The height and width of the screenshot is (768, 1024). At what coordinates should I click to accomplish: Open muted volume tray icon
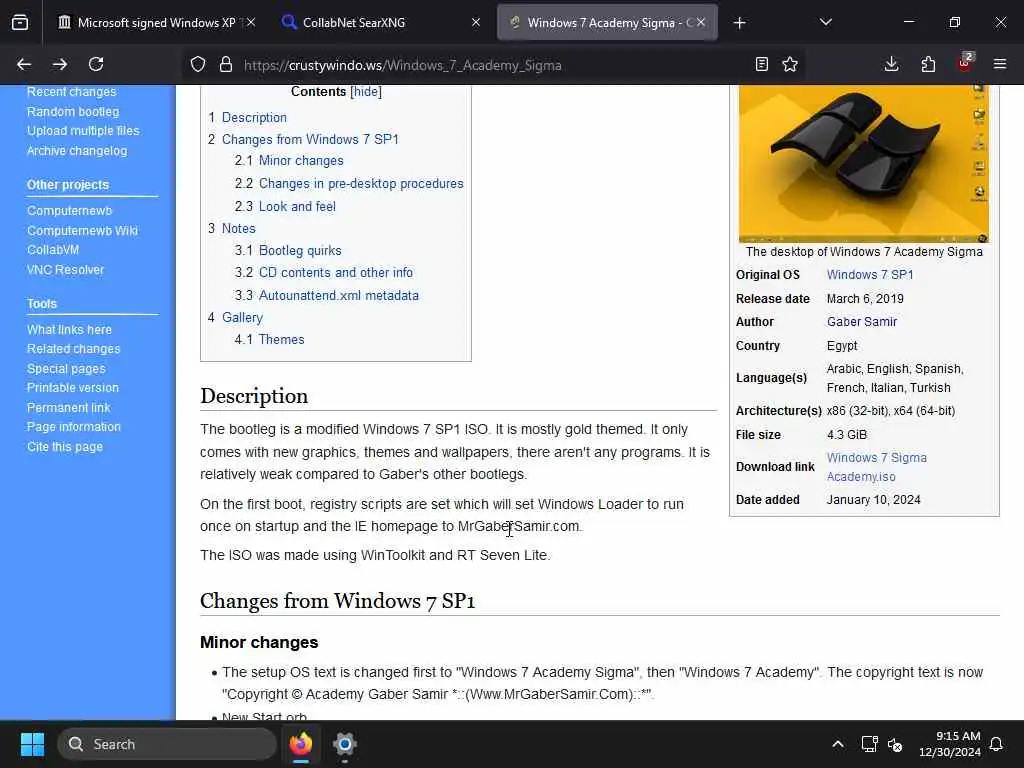[x=895, y=744]
